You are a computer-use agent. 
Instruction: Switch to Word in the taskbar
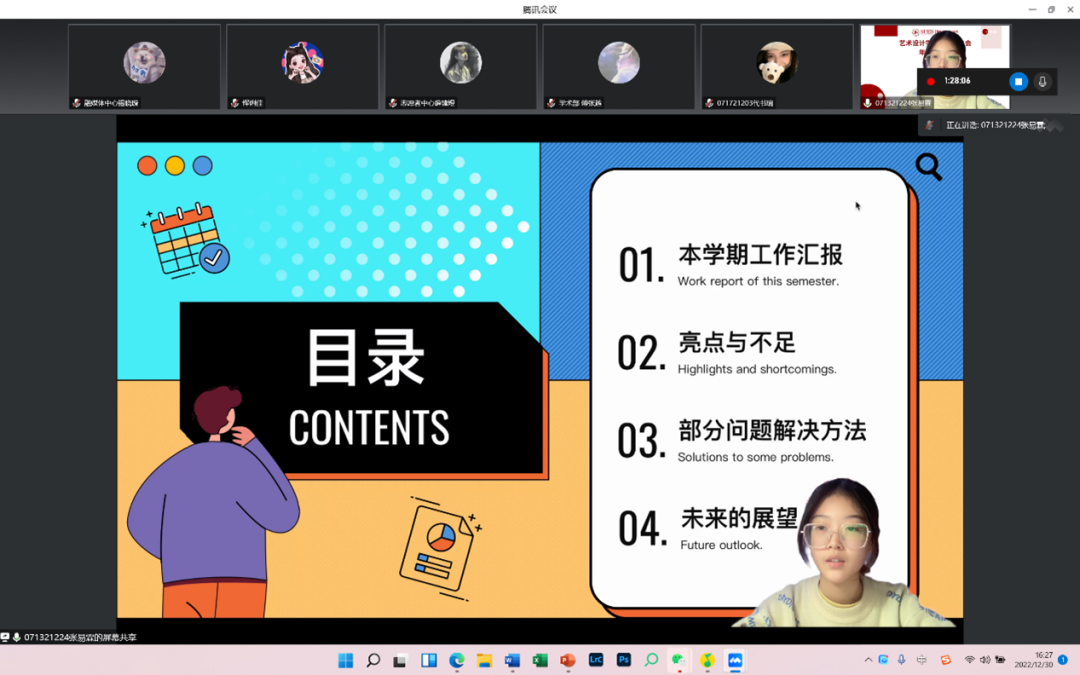[512, 660]
